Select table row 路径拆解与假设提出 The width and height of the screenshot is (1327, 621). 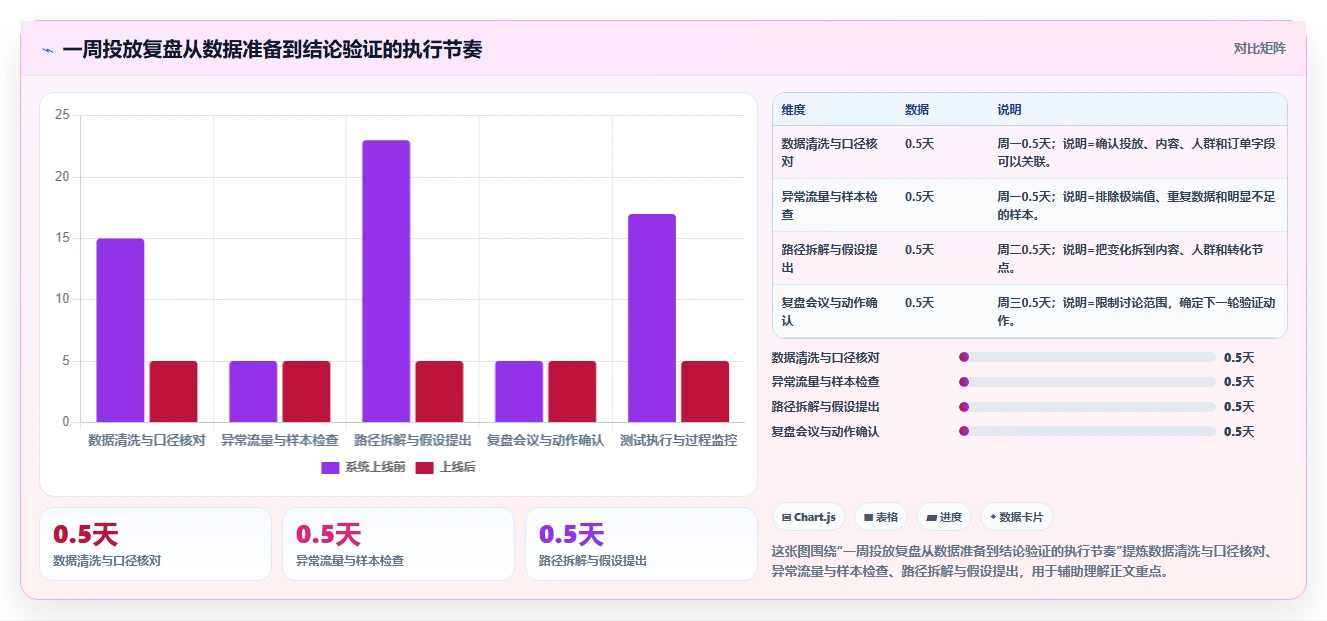(1030, 258)
